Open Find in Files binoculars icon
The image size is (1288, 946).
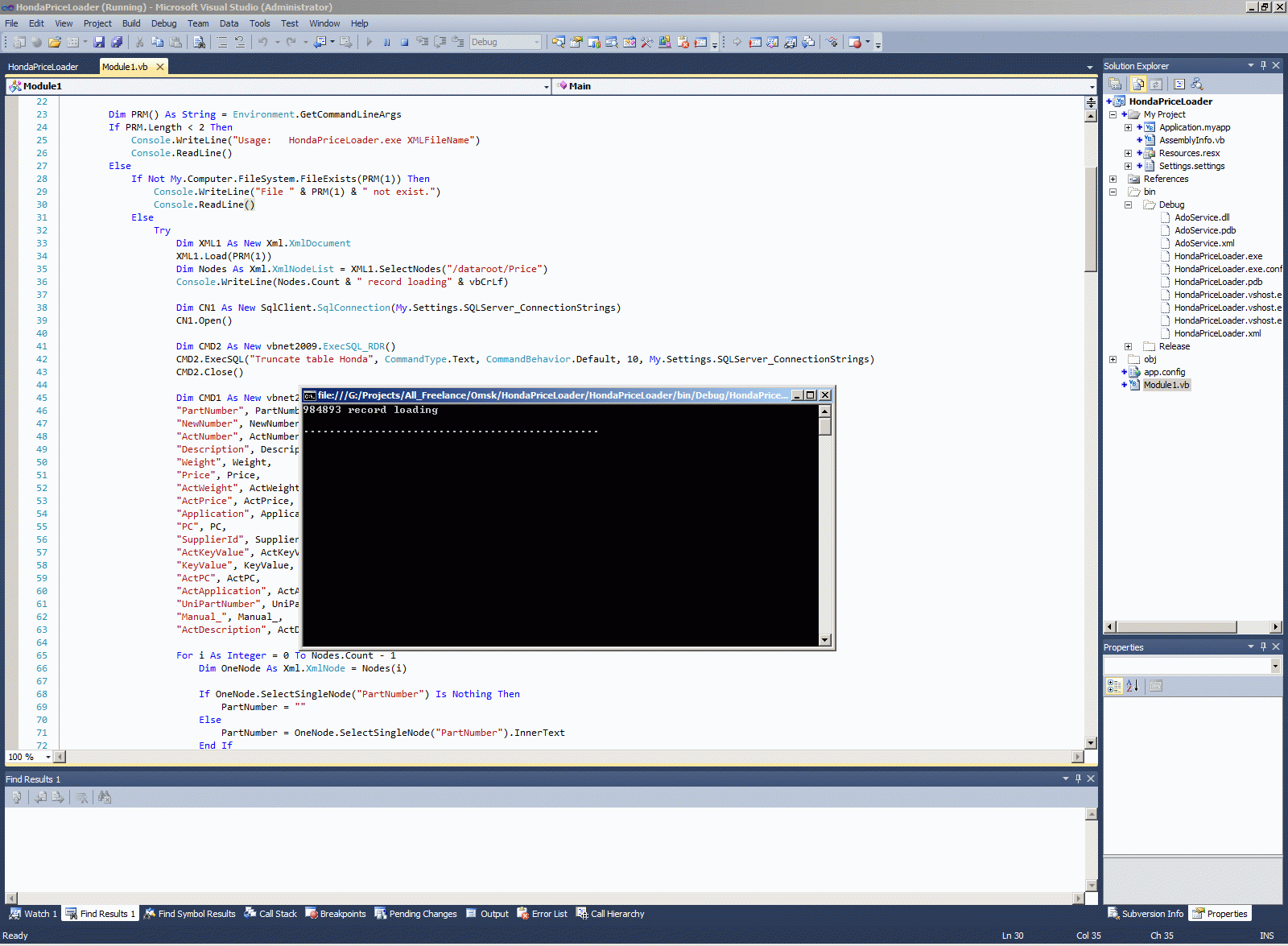point(199,42)
